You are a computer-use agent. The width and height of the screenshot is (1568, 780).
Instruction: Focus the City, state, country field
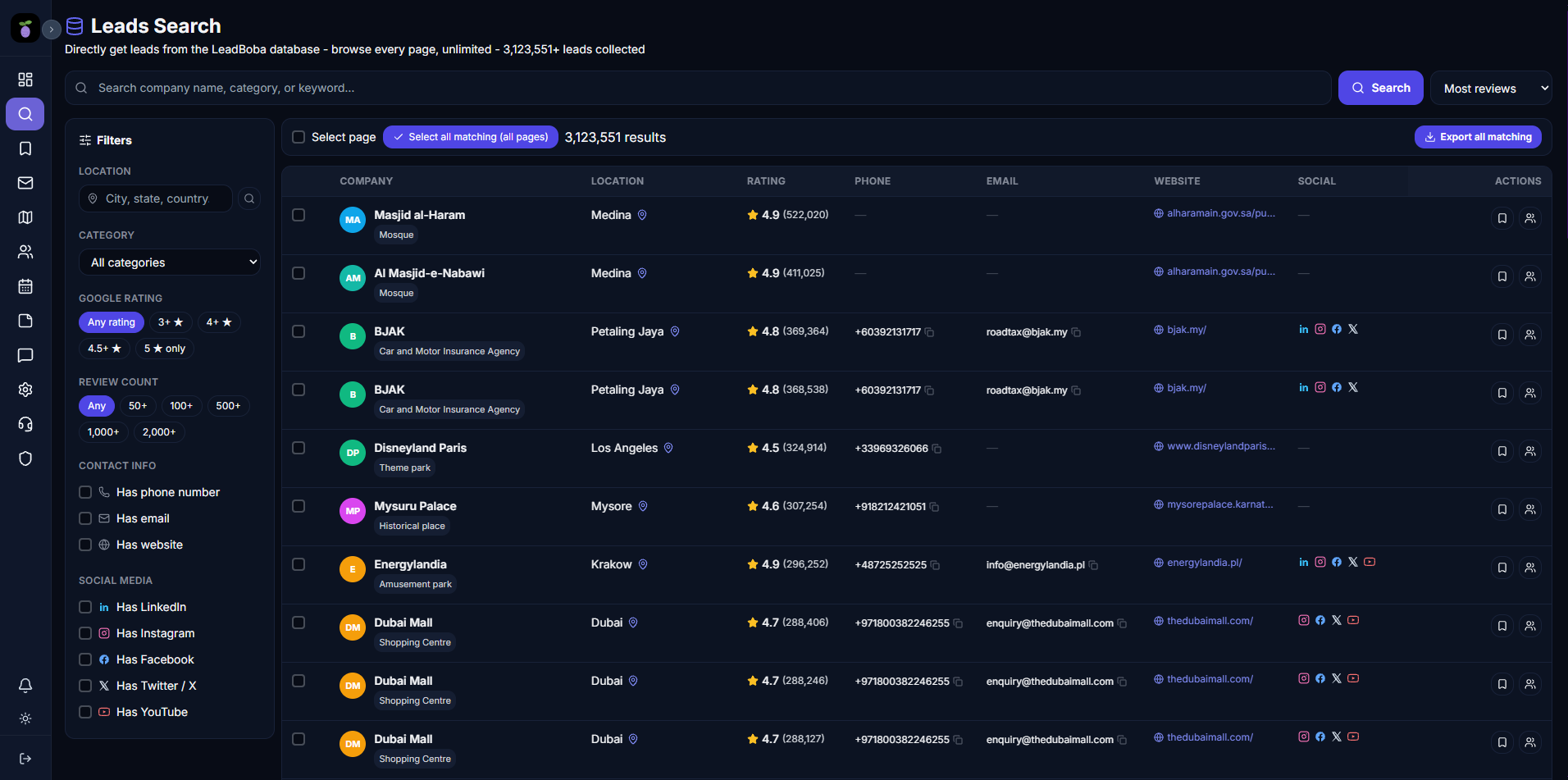click(156, 198)
